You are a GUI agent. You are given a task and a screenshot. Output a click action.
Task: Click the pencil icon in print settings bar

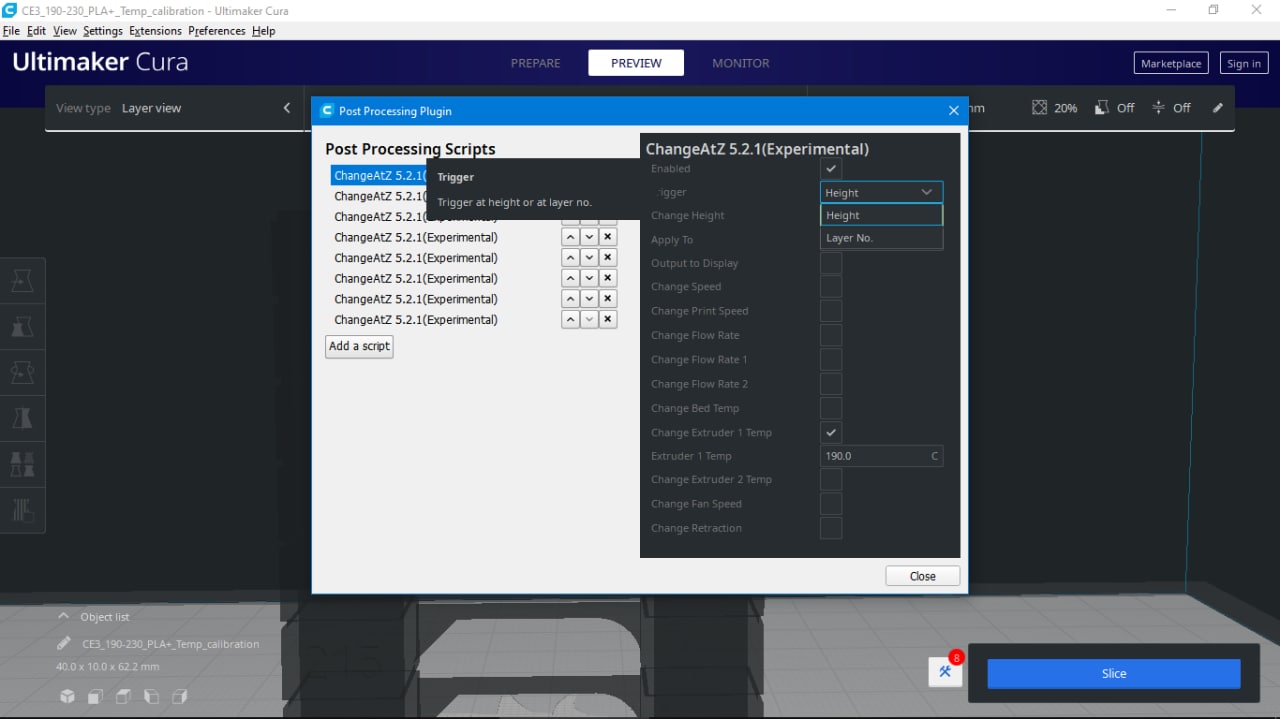[1217, 107]
